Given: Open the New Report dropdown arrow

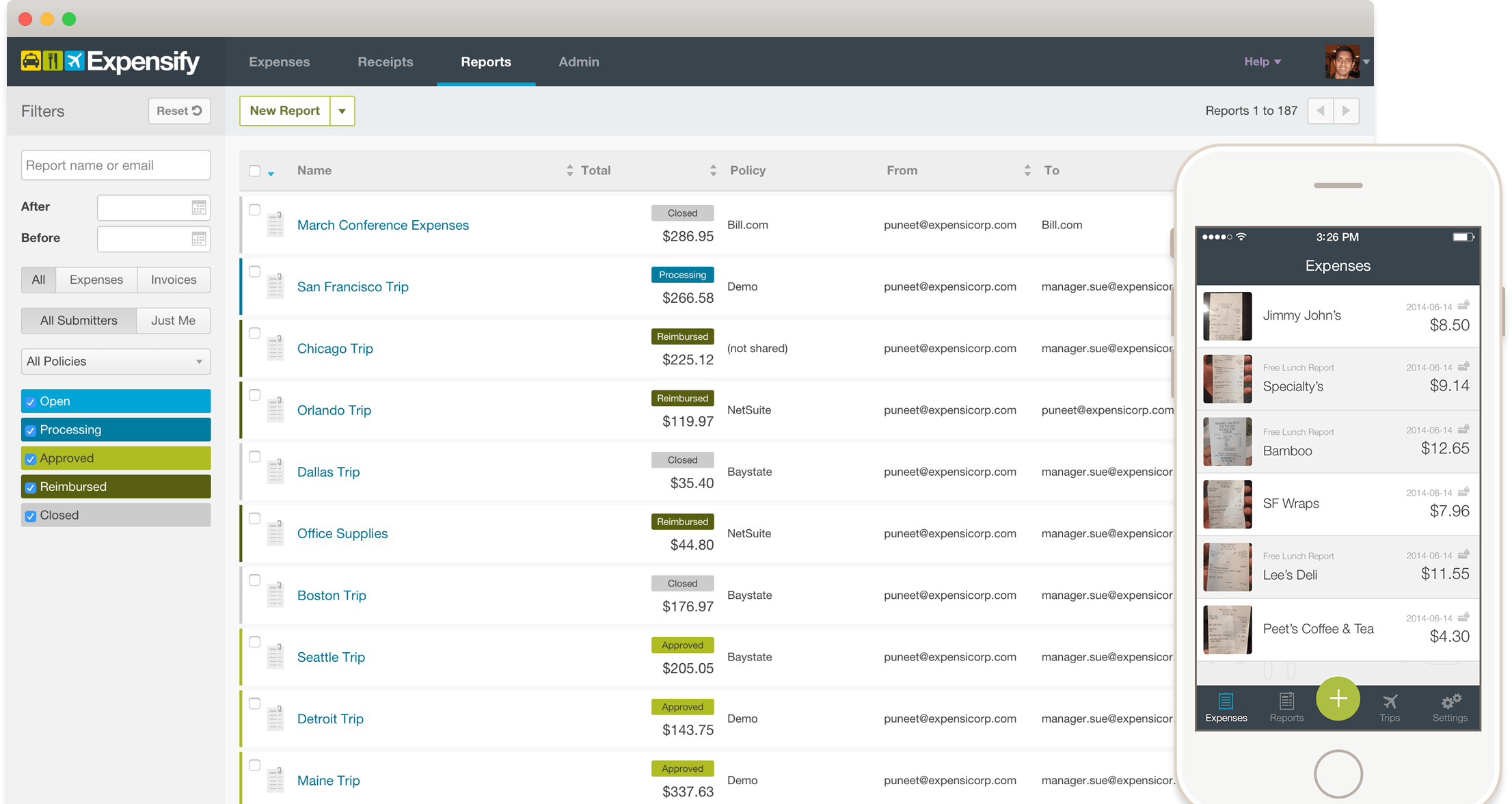Looking at the screenshot, I should (342, 111).
